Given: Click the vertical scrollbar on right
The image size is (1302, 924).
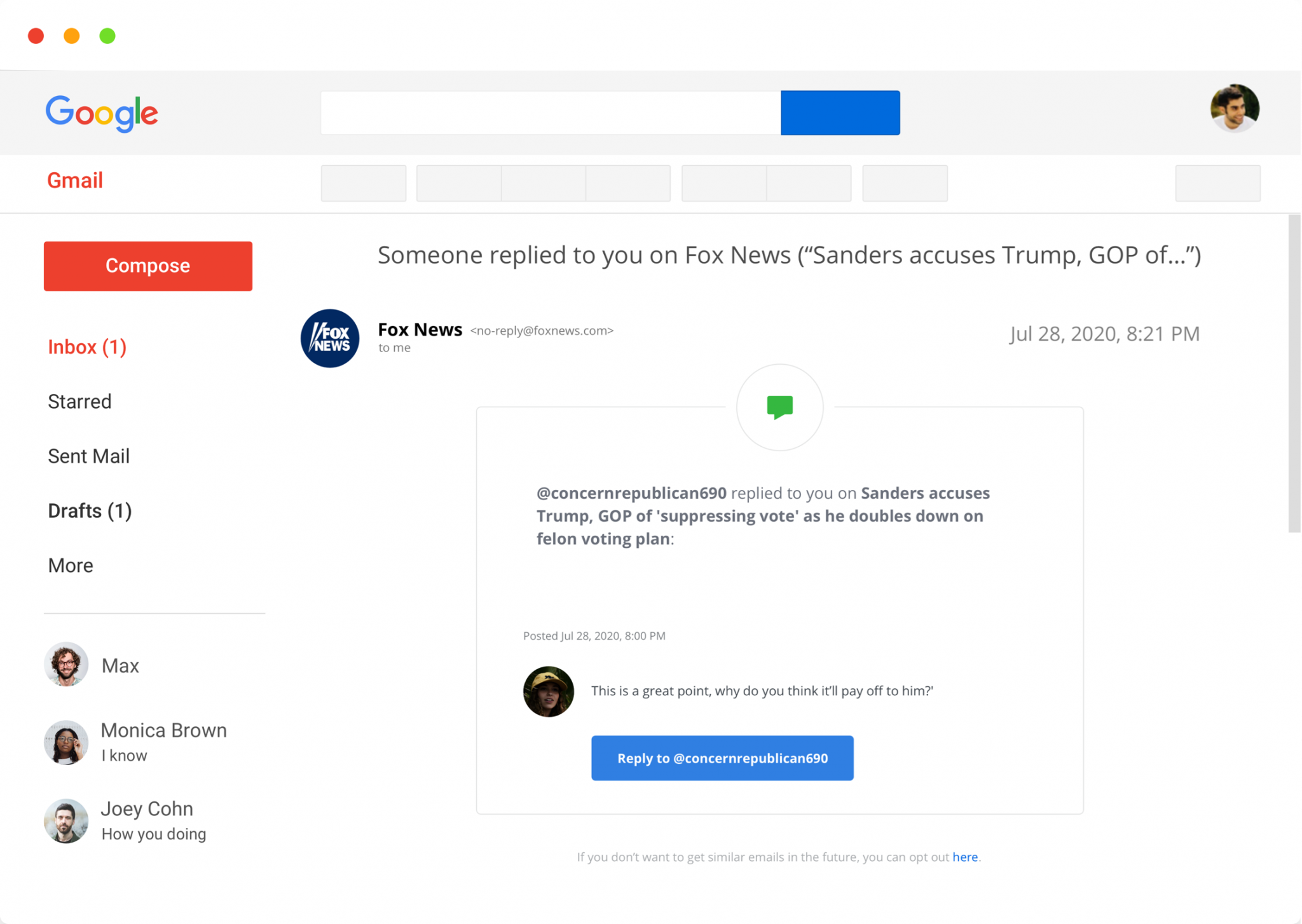Looking at the screenshot, I should (1294, 374).
